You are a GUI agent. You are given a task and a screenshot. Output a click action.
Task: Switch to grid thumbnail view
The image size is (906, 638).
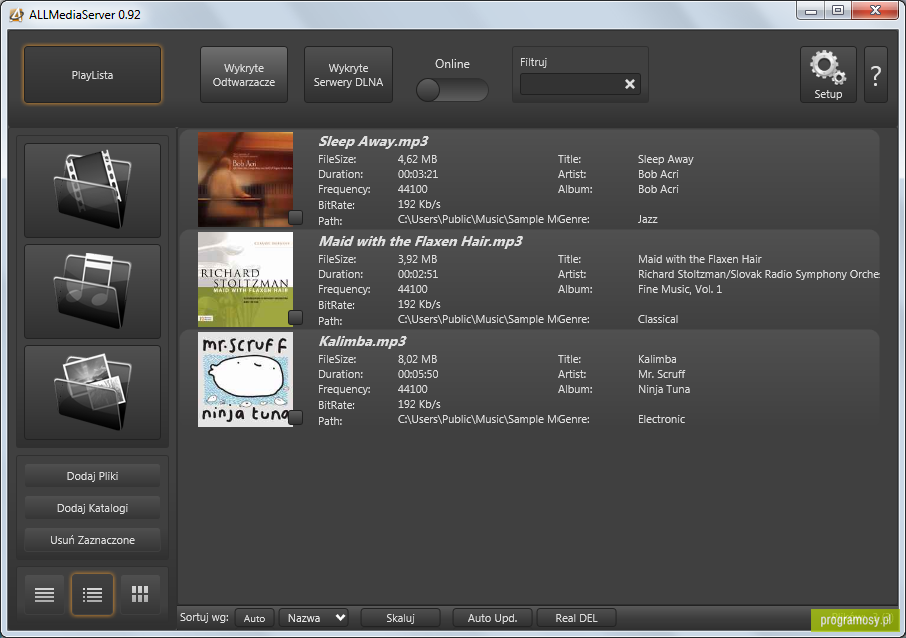(x=140, y=594)
